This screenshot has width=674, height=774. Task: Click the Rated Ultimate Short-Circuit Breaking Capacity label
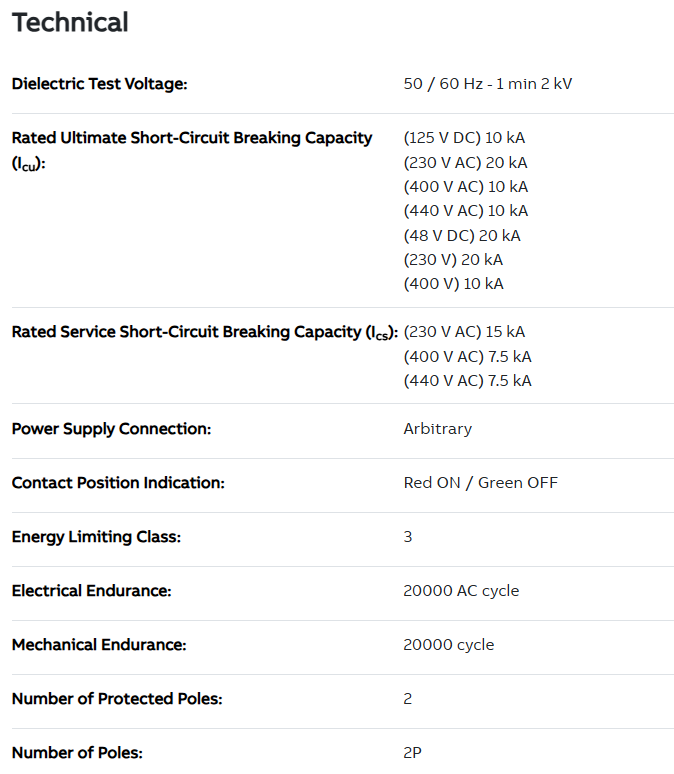(x=191, y=138)
